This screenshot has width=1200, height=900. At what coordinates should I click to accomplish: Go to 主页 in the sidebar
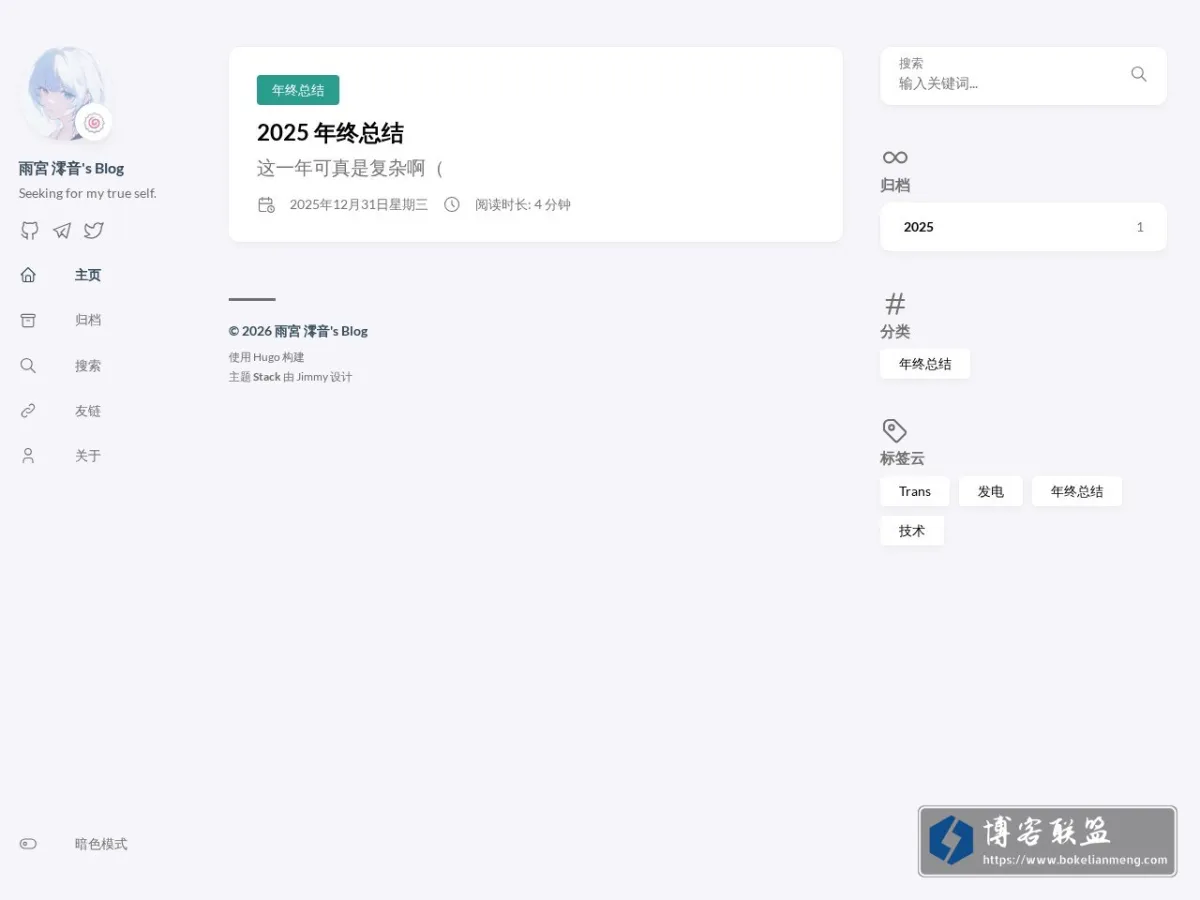88,275
